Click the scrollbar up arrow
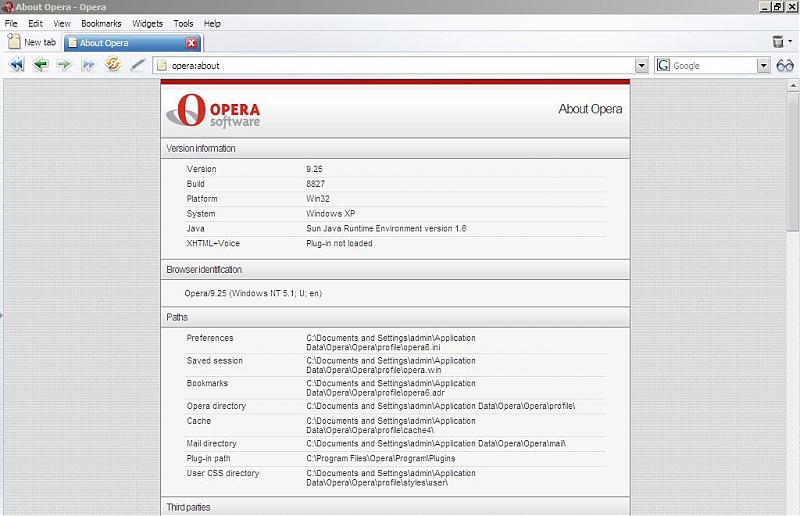The width and height of the screenshot is (800, 516). [793, 86]
